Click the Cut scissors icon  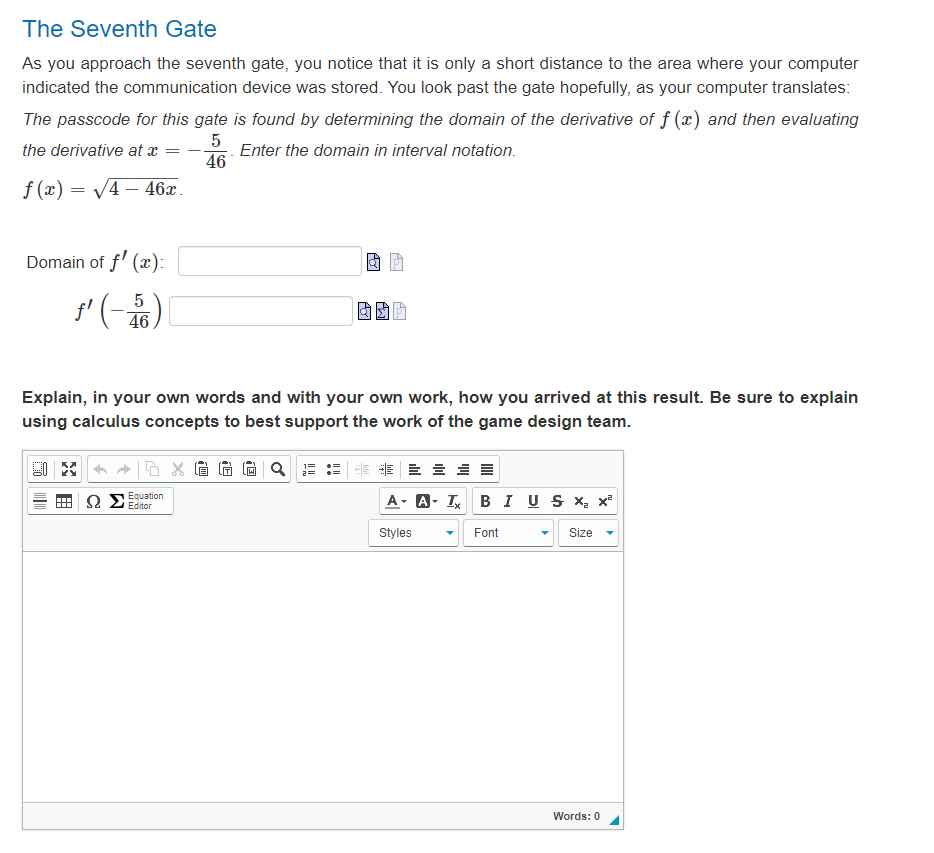[x=176, y=469]
